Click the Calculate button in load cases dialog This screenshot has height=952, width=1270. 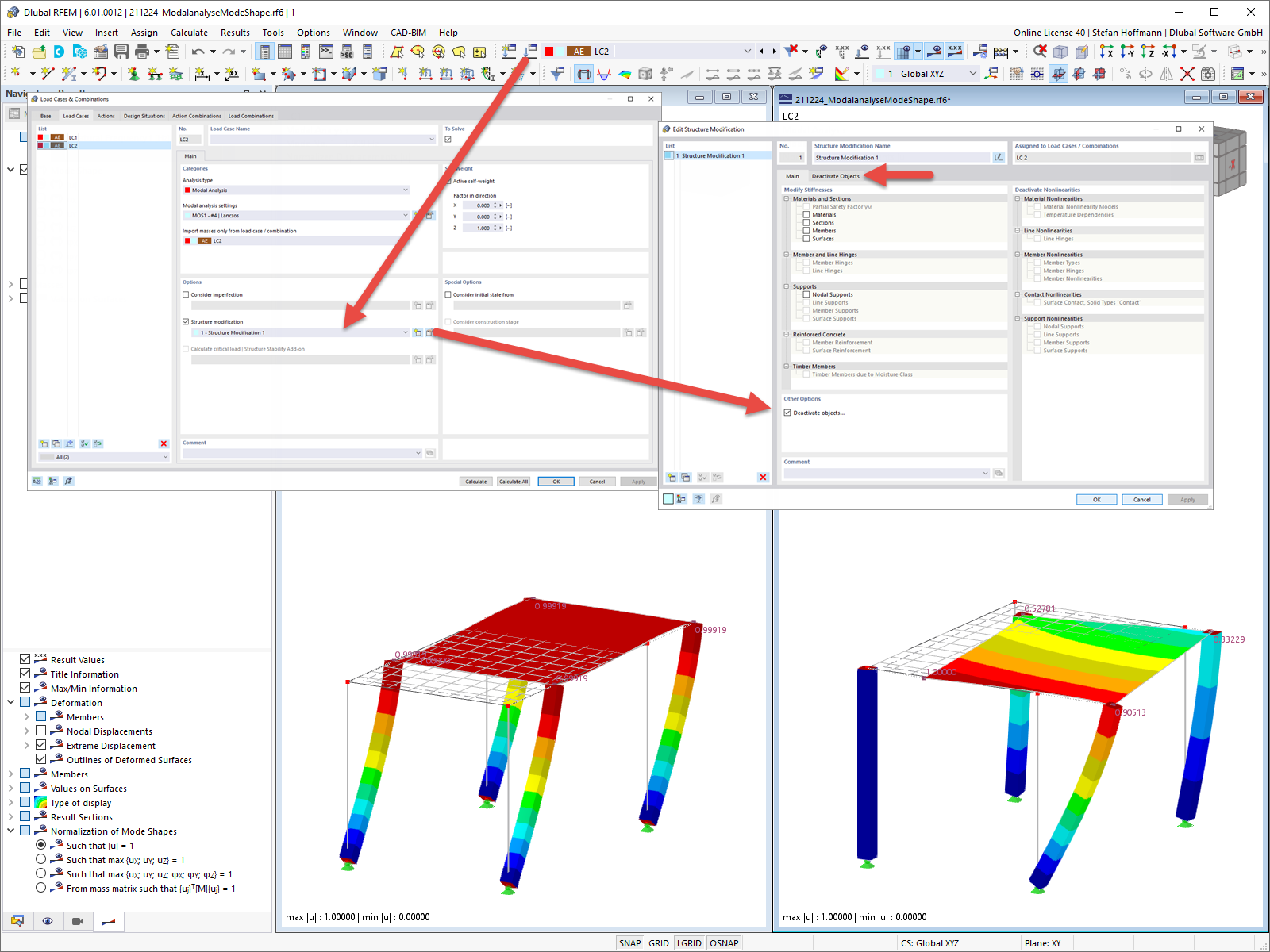476,482
